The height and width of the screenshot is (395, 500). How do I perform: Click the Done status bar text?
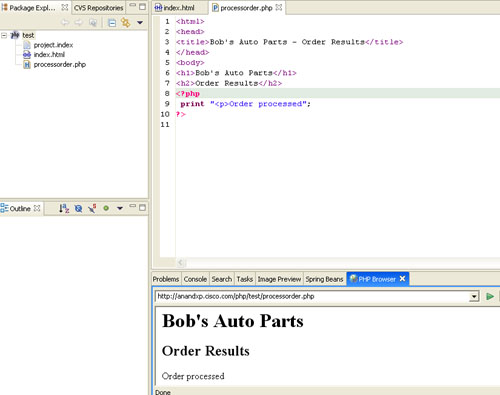tap(163, 392)
